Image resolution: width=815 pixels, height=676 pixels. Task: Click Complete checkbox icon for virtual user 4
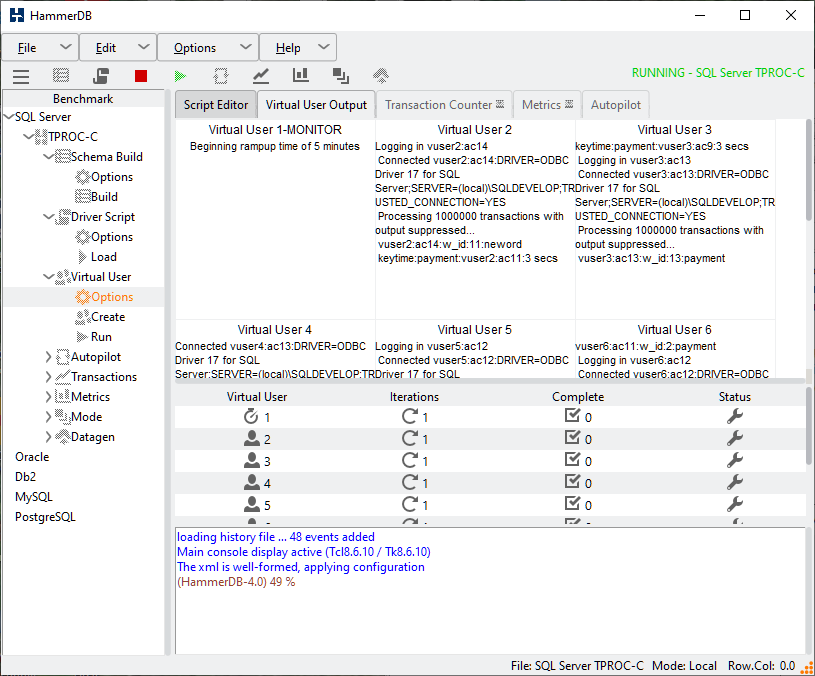point(573,483)
